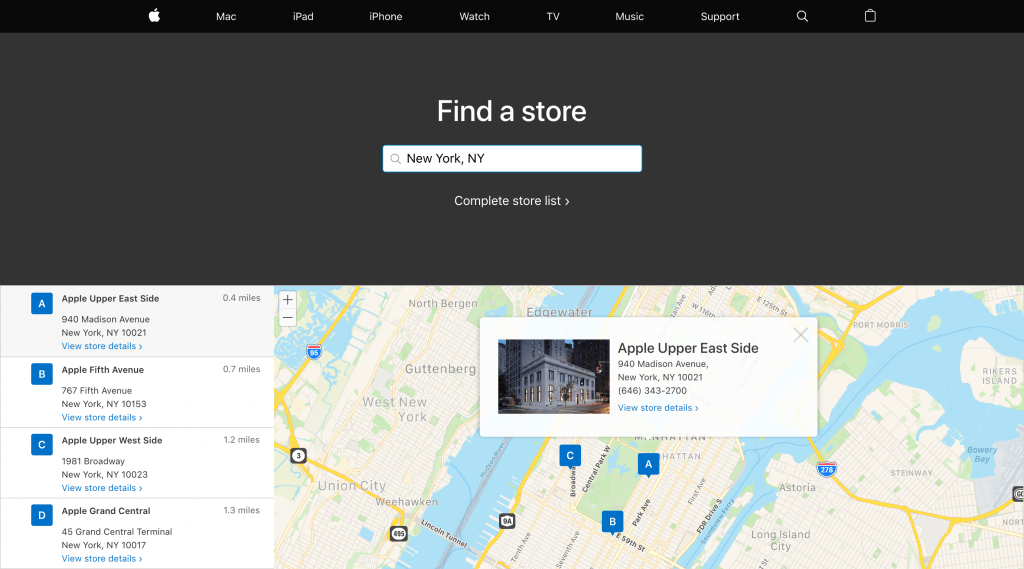Viewport: 1024px width, 569px height.
Task: Click New York, NY 10153 text
Action: click(104, 404)
